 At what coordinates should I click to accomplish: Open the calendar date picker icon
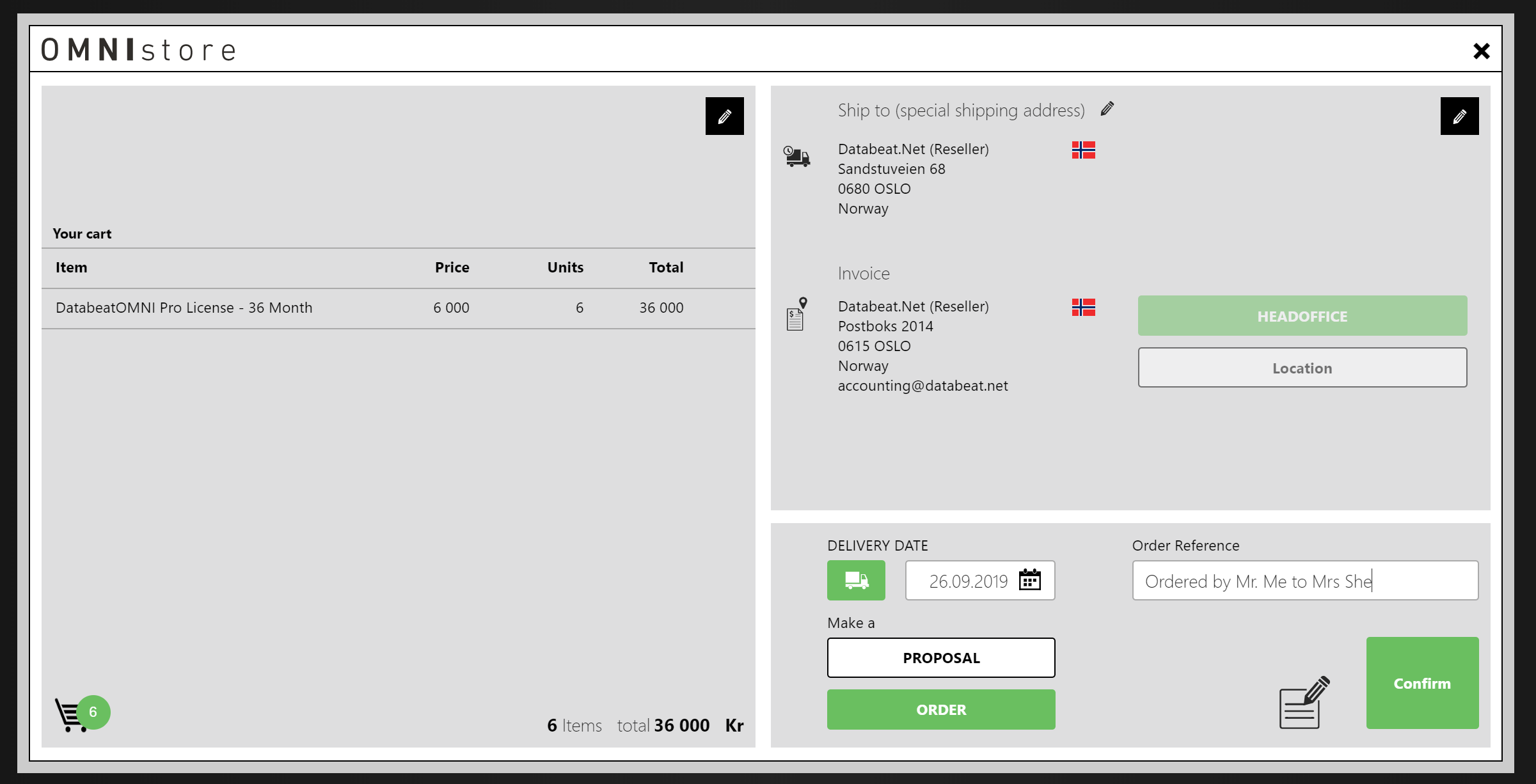(x=1029, y=580)
